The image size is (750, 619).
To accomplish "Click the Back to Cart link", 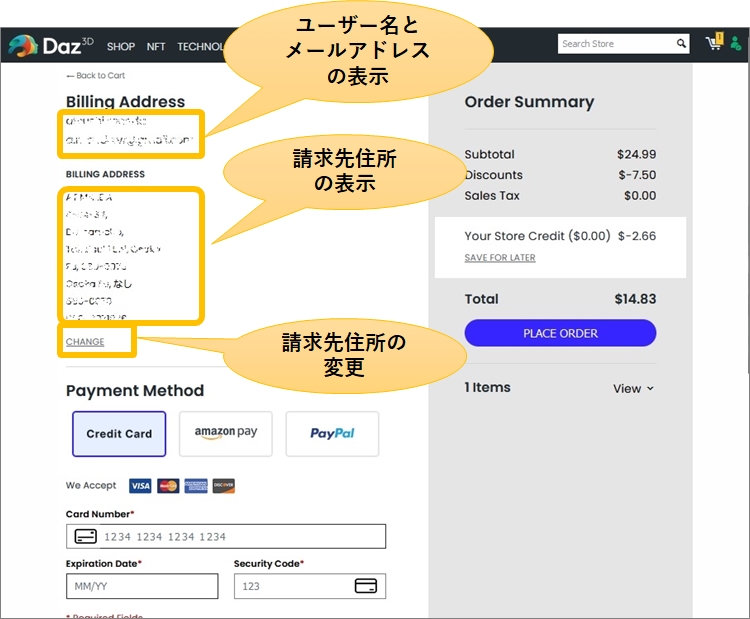I will click(96, 76).
